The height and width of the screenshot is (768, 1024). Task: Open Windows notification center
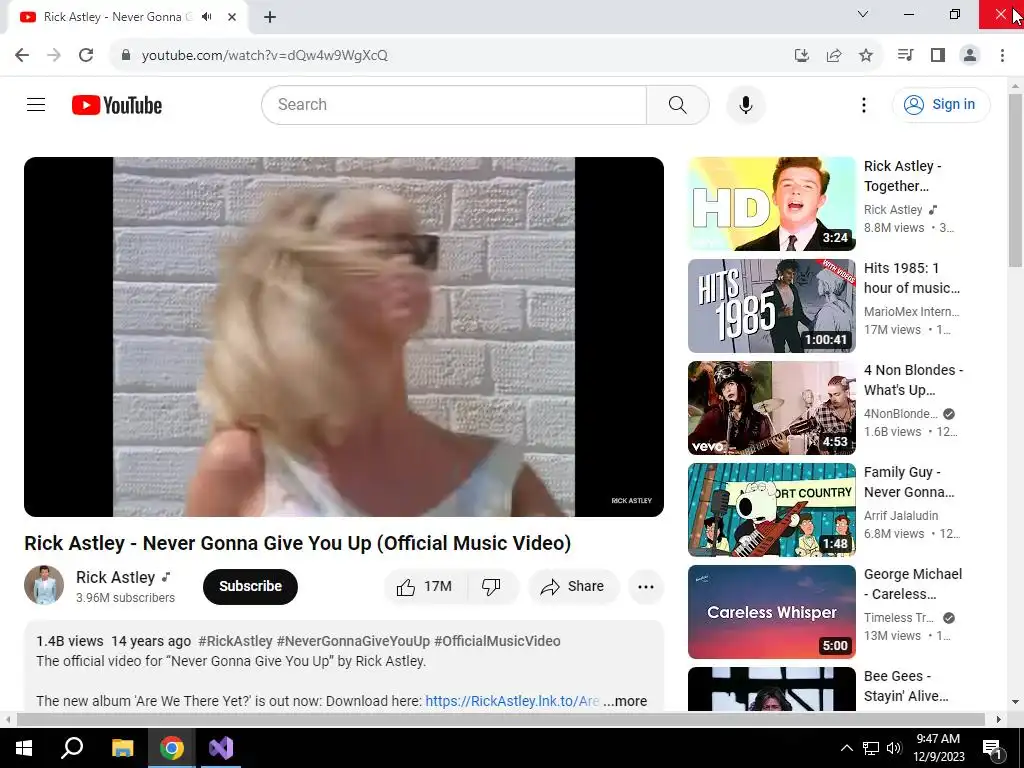992,748
